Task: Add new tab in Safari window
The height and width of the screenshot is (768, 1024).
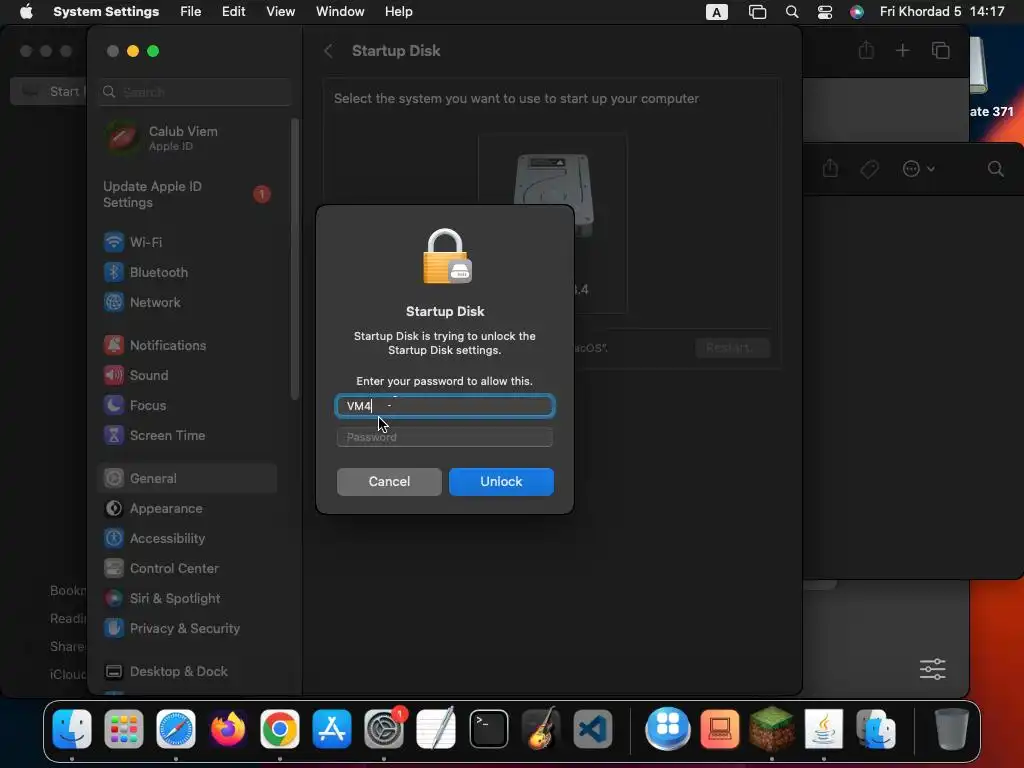Action: coord(903,50)
